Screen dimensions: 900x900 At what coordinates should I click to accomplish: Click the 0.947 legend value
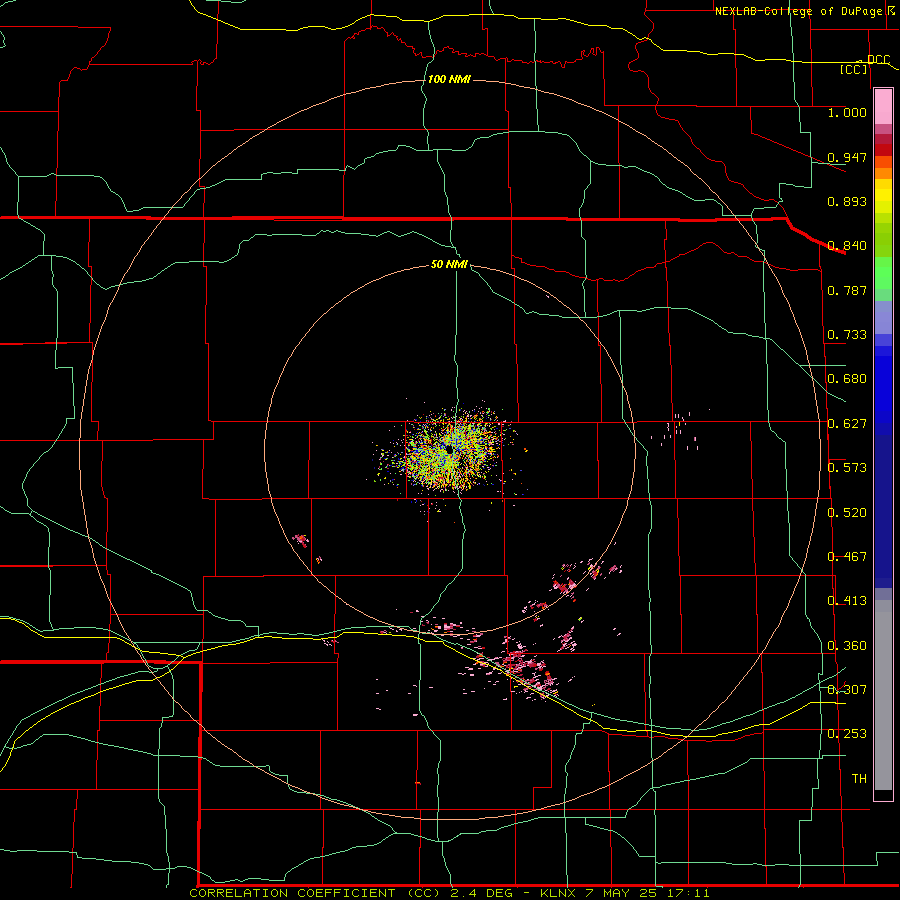click(x=847, y=157)
